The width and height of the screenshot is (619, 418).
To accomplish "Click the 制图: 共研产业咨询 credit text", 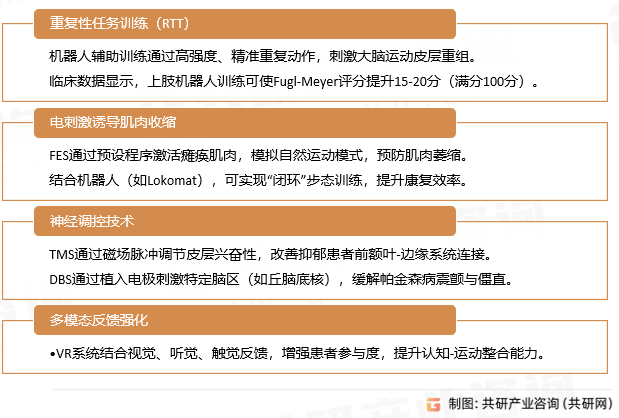I will pos(531,404).
